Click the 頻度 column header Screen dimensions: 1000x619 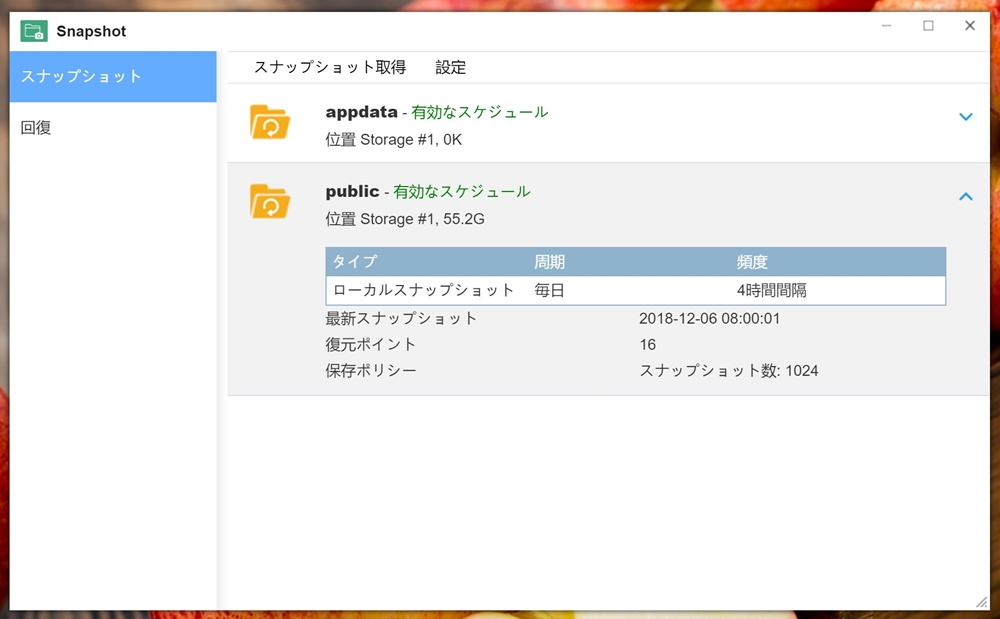(x=752, y=262)
